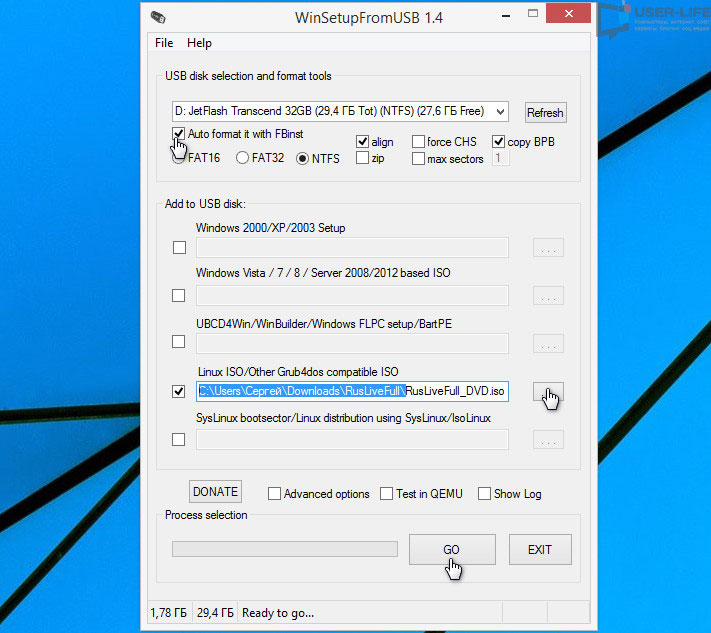Click the Windows Vista/7/8 ISO path field

pos(352,296)
